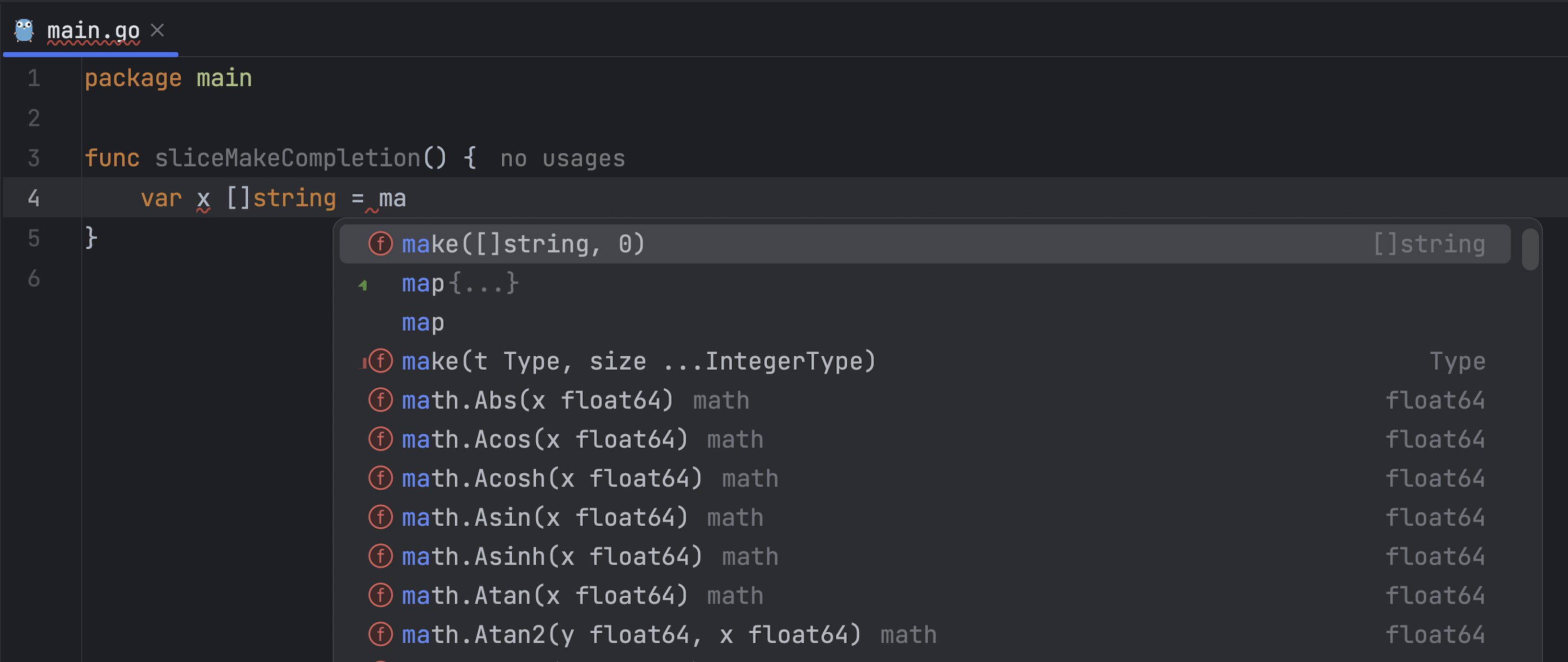The image size is (1568, 662).
Task: Click function icon next to make(t Type
Action: tap(381, 362)
